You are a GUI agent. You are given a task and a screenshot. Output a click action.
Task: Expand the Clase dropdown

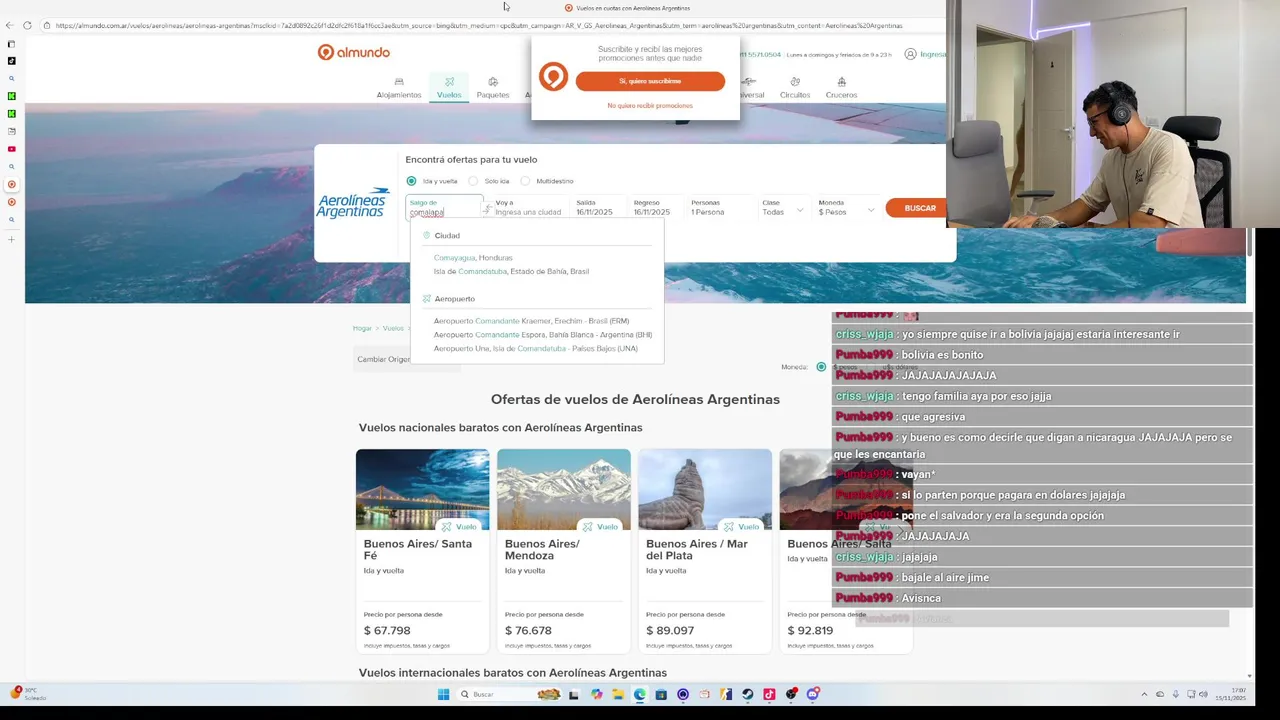click(782, 208)
